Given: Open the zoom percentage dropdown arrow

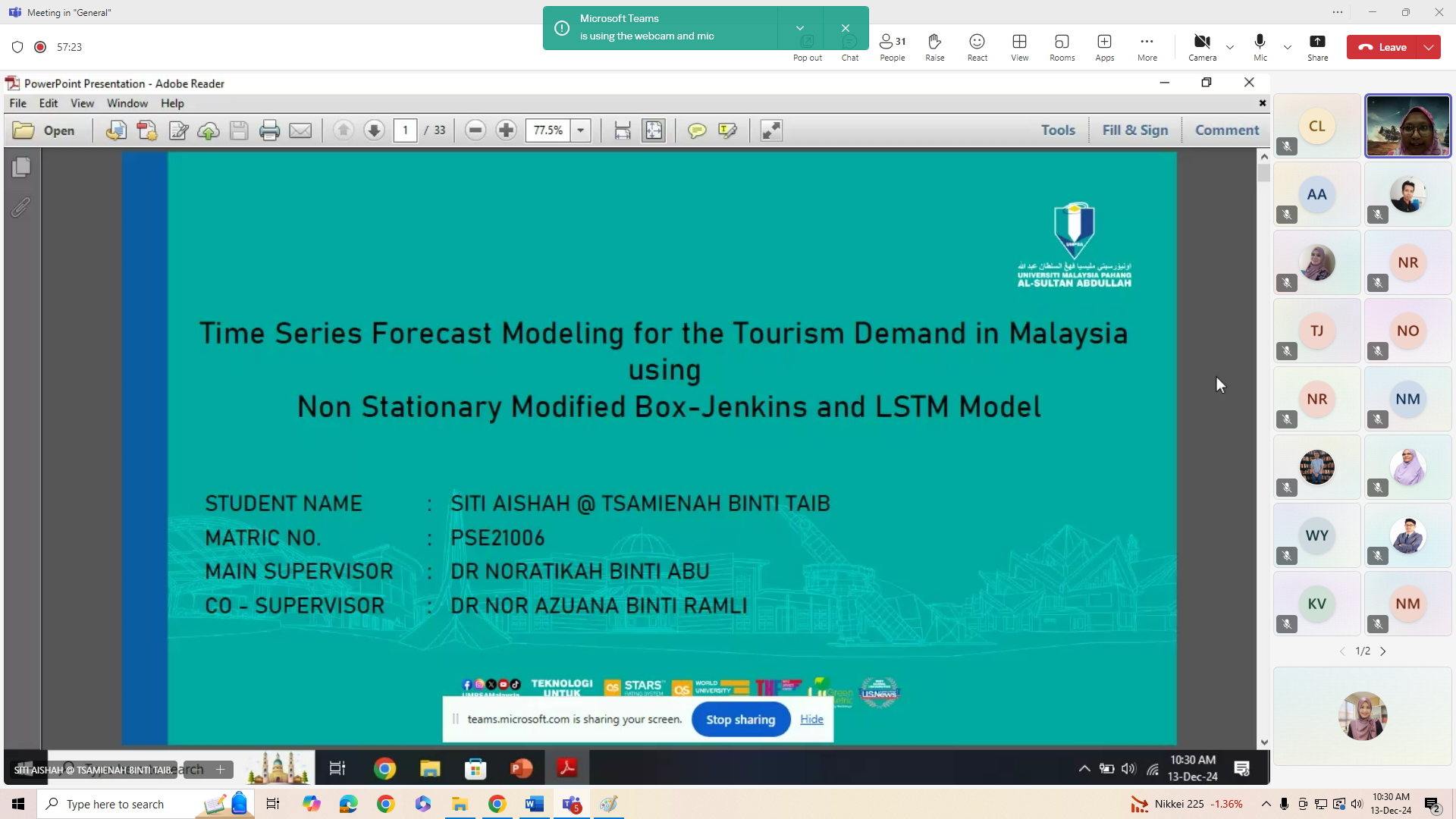Looking at the screenshot, I should click(x=581, y=130).
